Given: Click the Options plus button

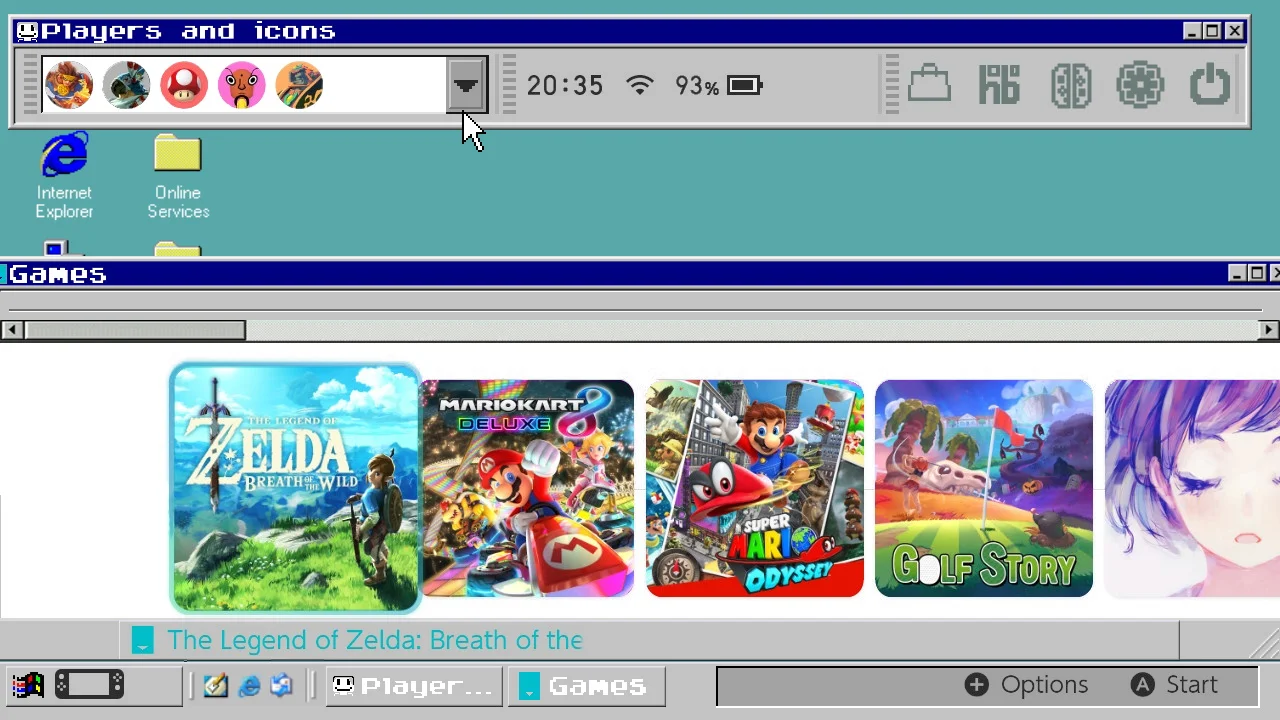Looking at the screenshot, I should pos(1026,685).
